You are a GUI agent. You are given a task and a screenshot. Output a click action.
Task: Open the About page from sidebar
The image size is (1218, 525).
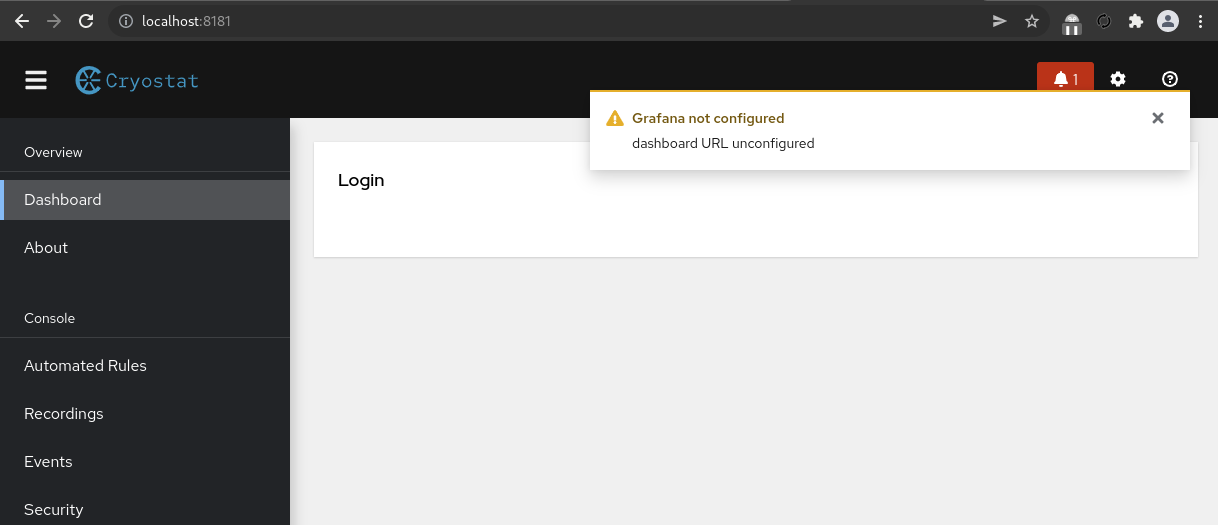coord(145,248)
